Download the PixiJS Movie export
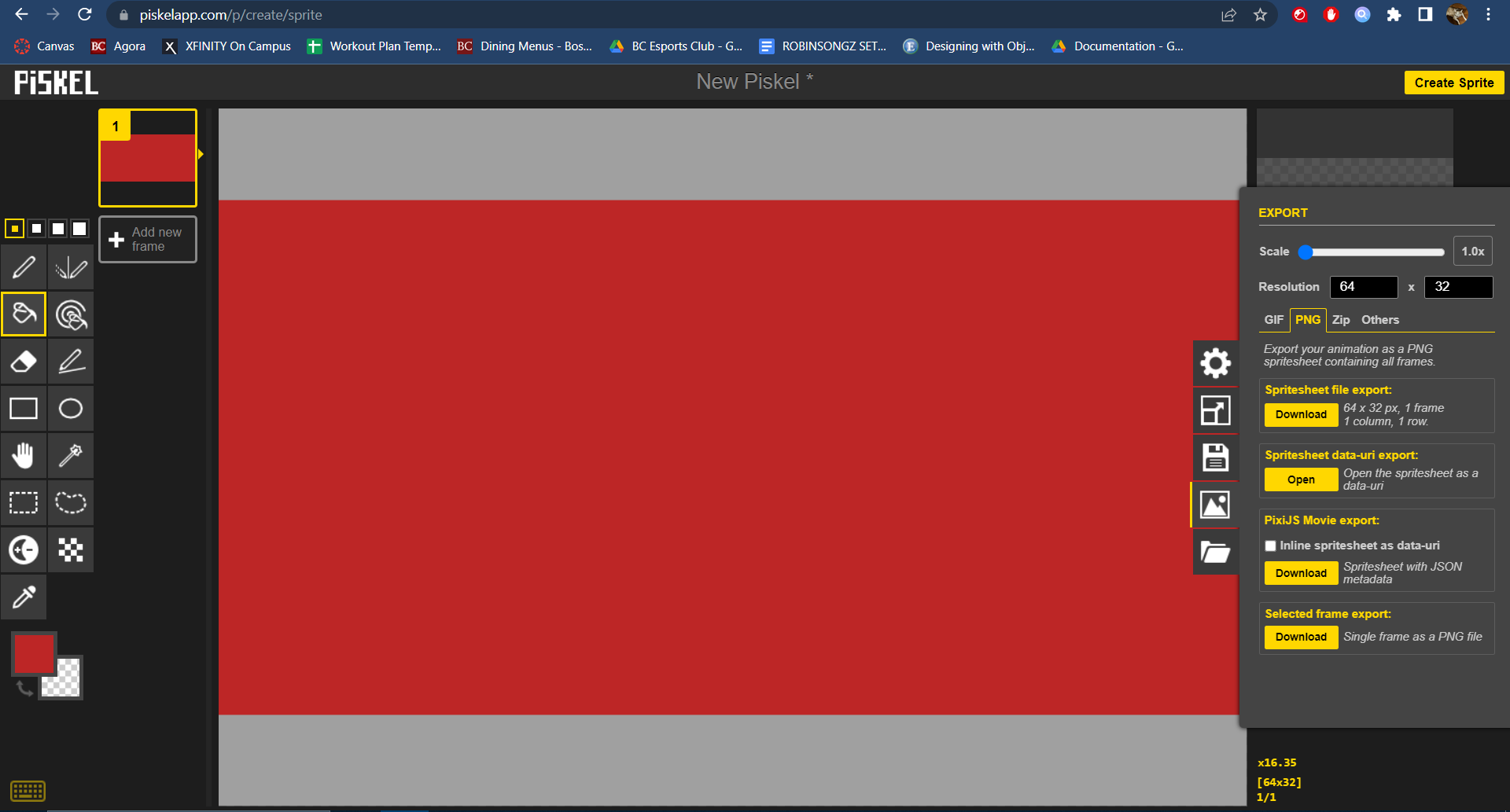This screenshot has height=812, width=1510. (x=1301, y=573)
